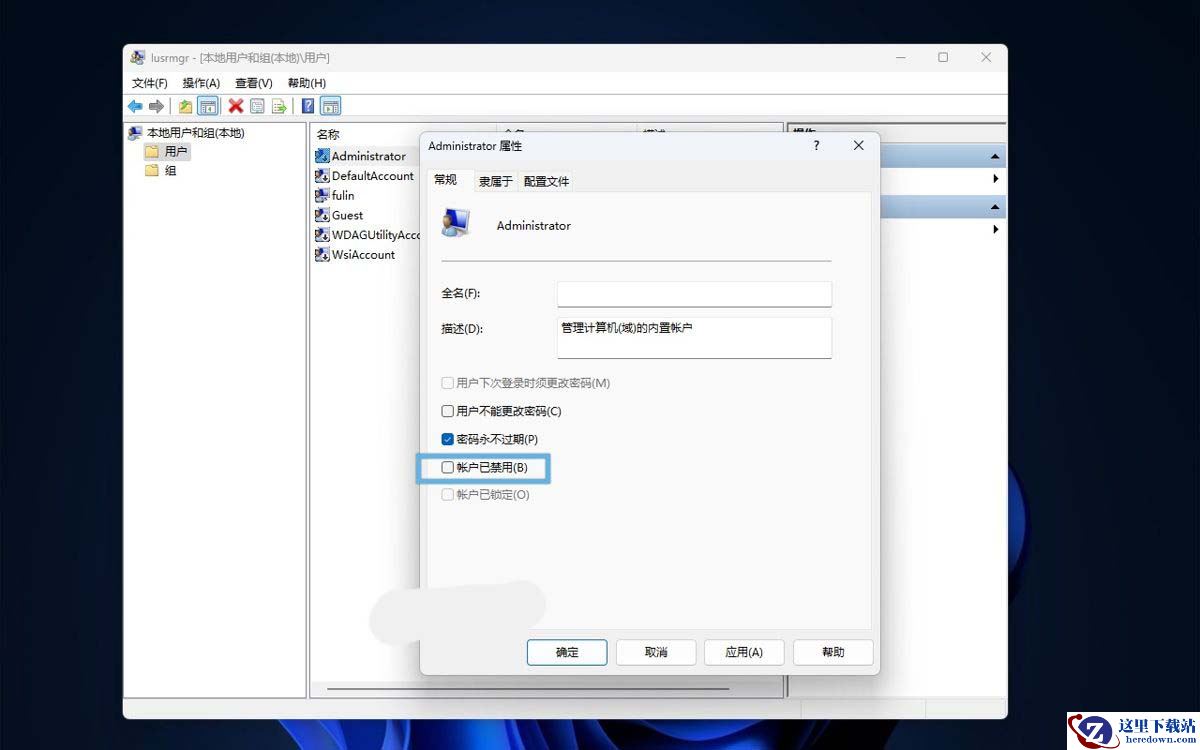Select the DefaultAccount row text
This screenshot has height=750, width=1200.
pos(373,176)
